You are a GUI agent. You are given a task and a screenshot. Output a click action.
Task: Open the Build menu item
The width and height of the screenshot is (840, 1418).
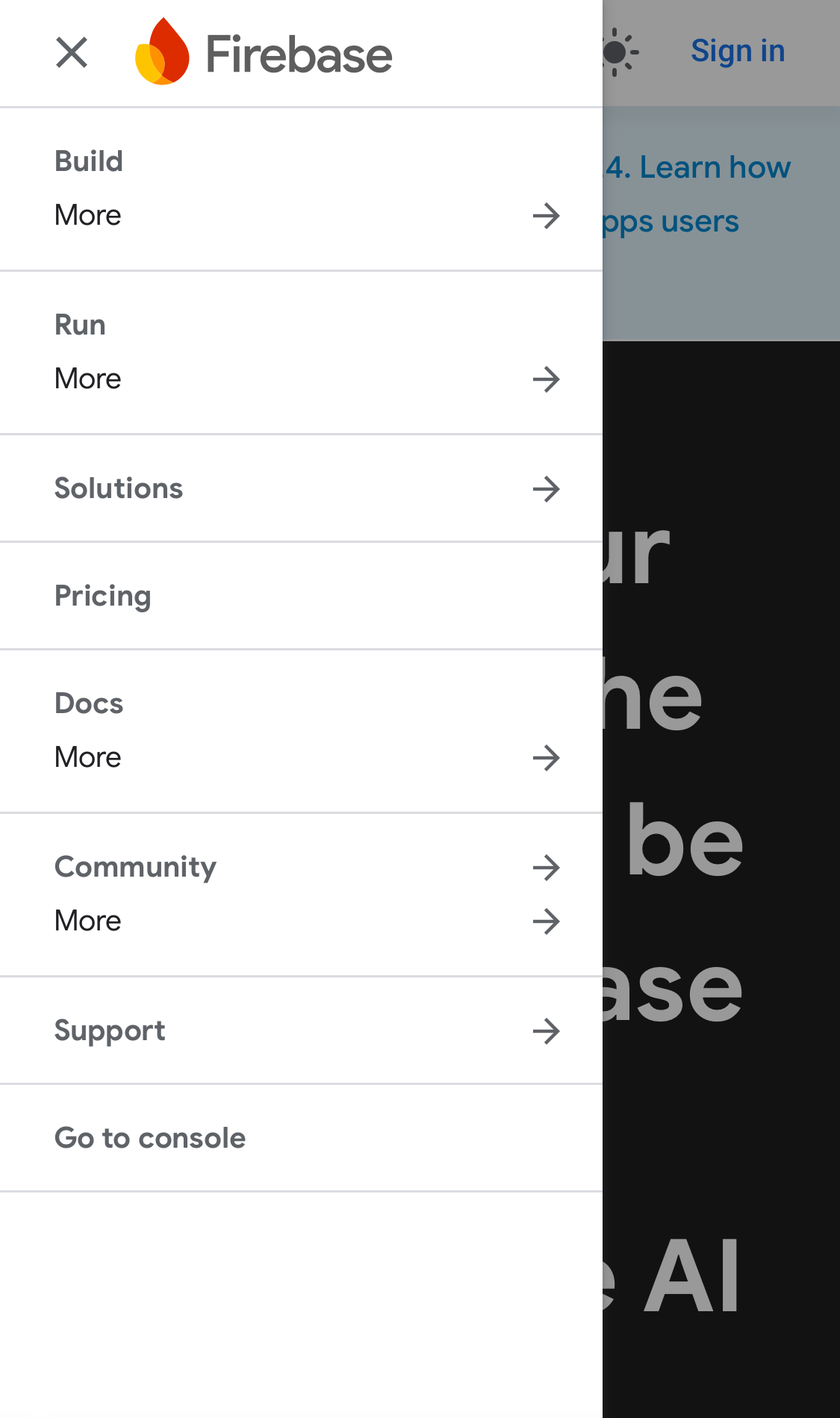(x=88, y=160)
